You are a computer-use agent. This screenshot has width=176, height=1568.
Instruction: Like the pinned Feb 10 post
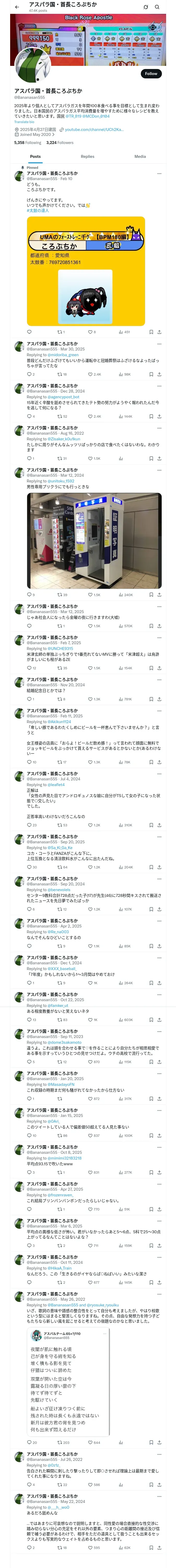pos(89,332)
